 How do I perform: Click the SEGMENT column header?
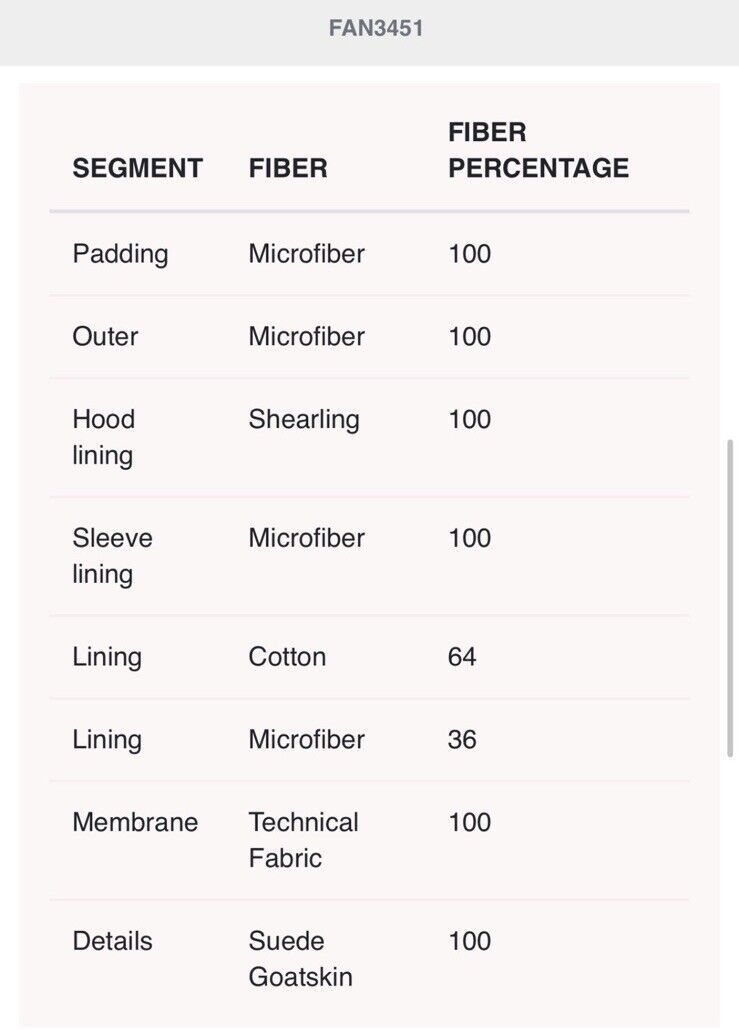click(x=137, y=168)
